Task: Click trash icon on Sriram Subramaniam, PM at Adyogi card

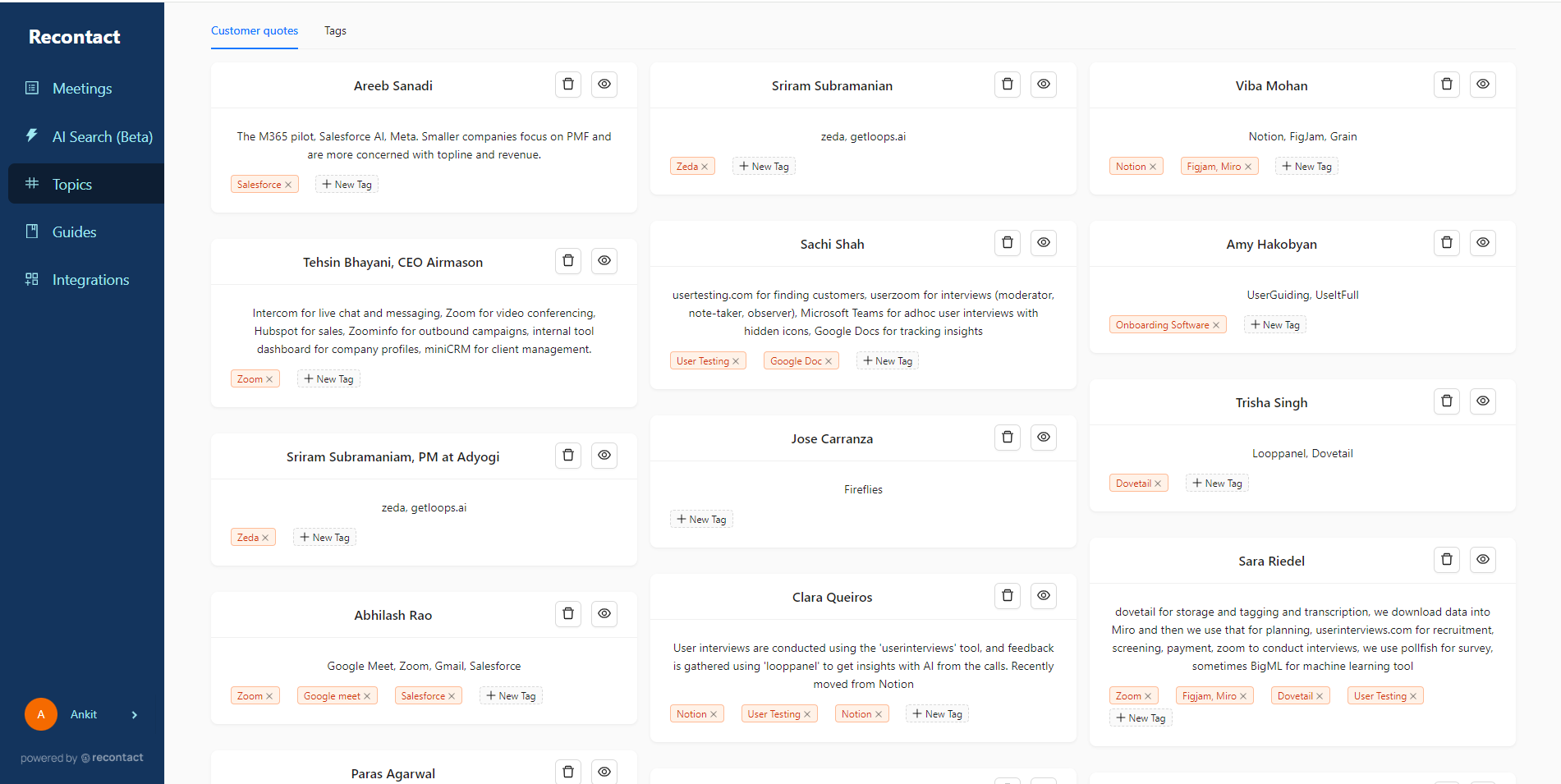Action: pyautogui.click(x=568, y=456)
